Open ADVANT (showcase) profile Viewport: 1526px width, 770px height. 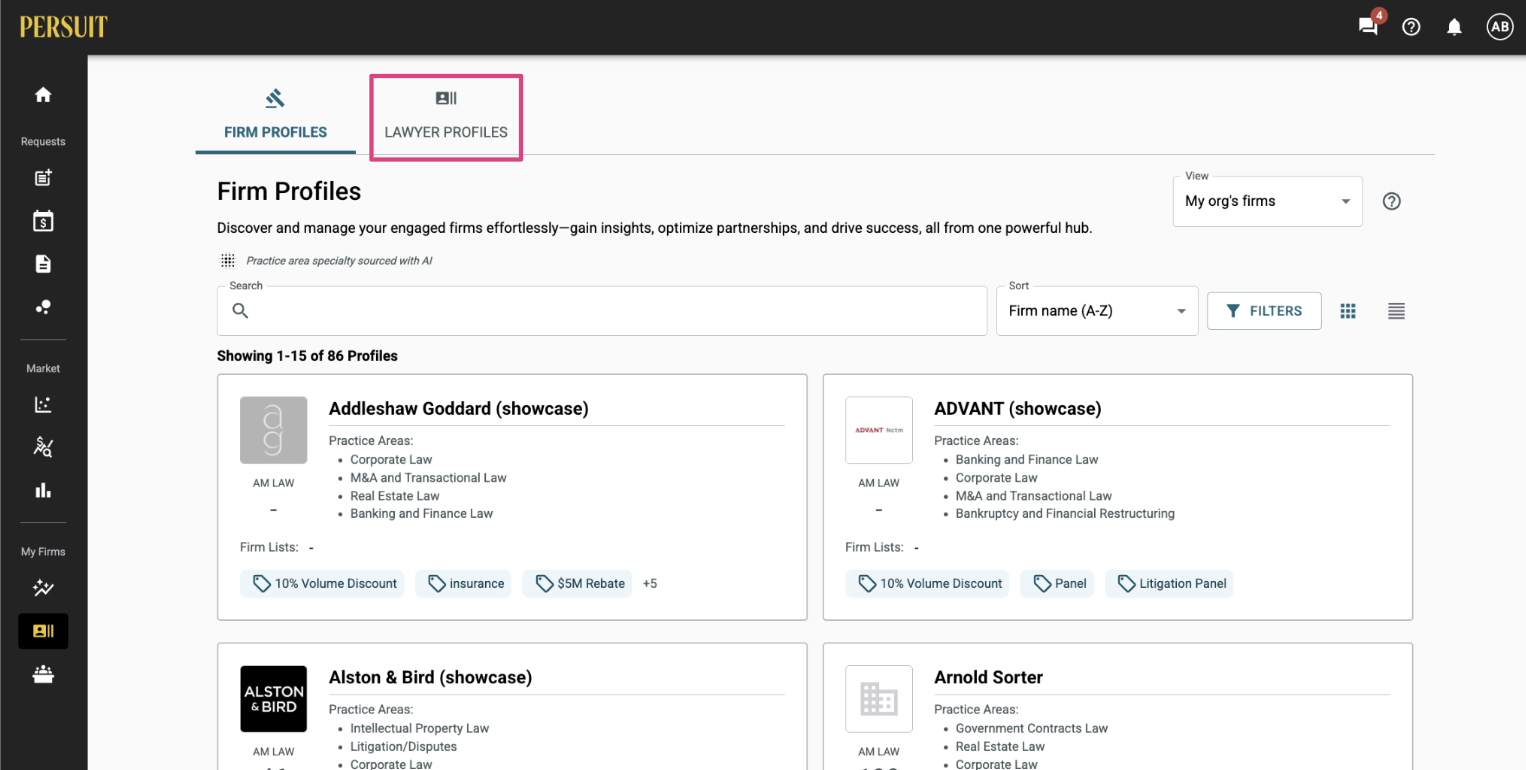tap(1018, 409)
